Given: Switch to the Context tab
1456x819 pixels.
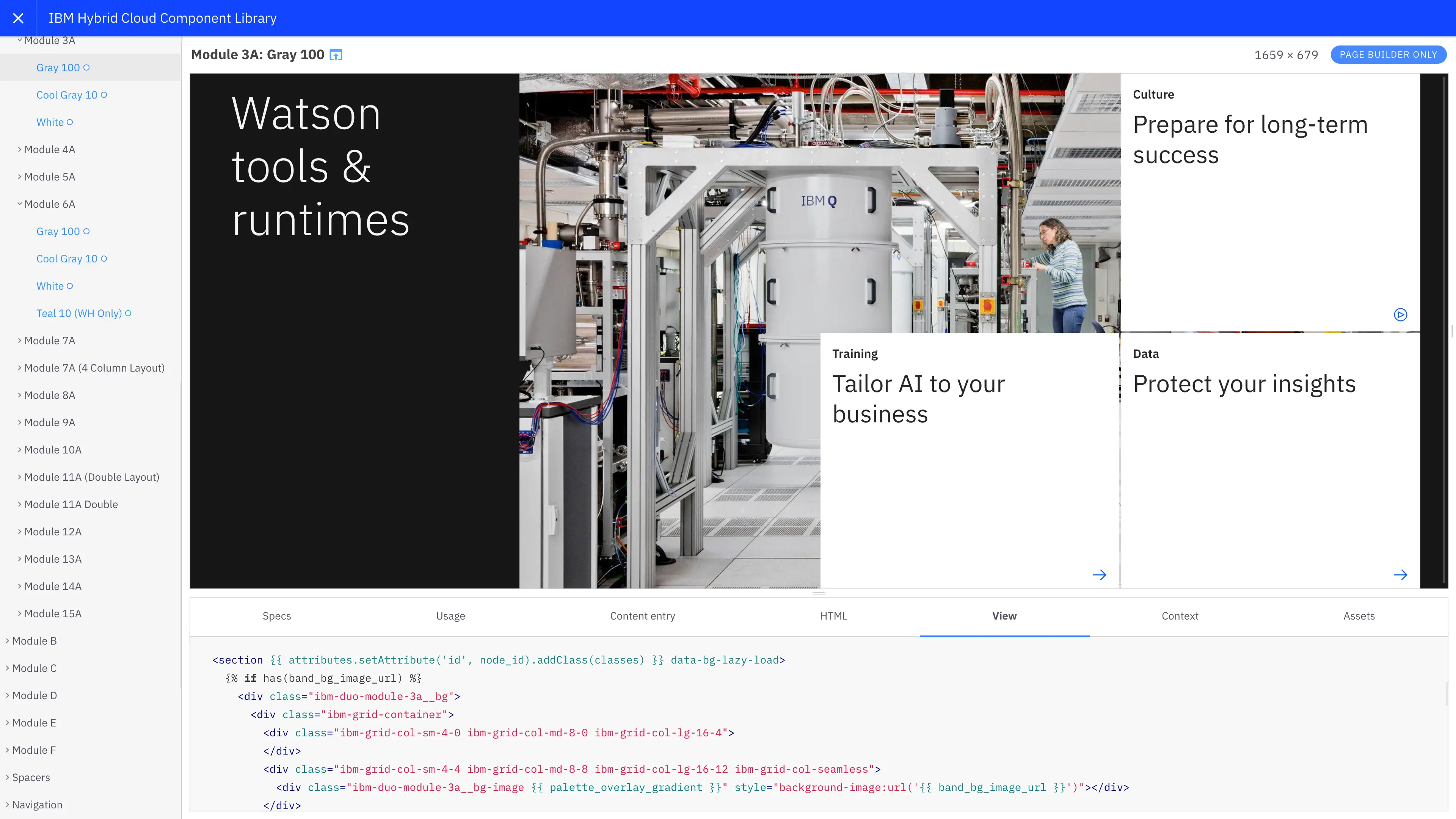Looking at the screenshot, I should tap(1180, 616).
